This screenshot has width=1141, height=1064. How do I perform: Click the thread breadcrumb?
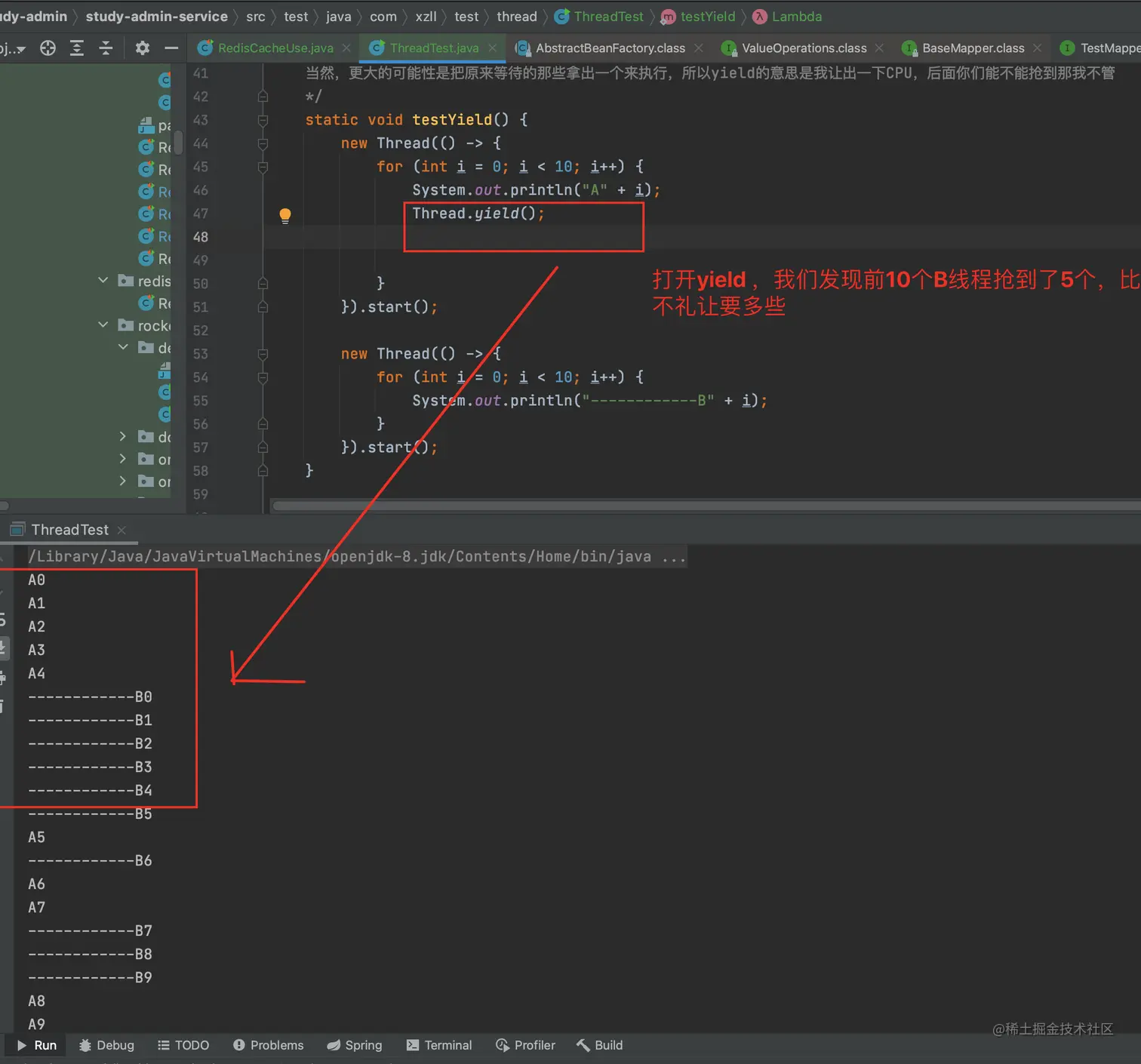pyautogui.click(x=517, y=17)
